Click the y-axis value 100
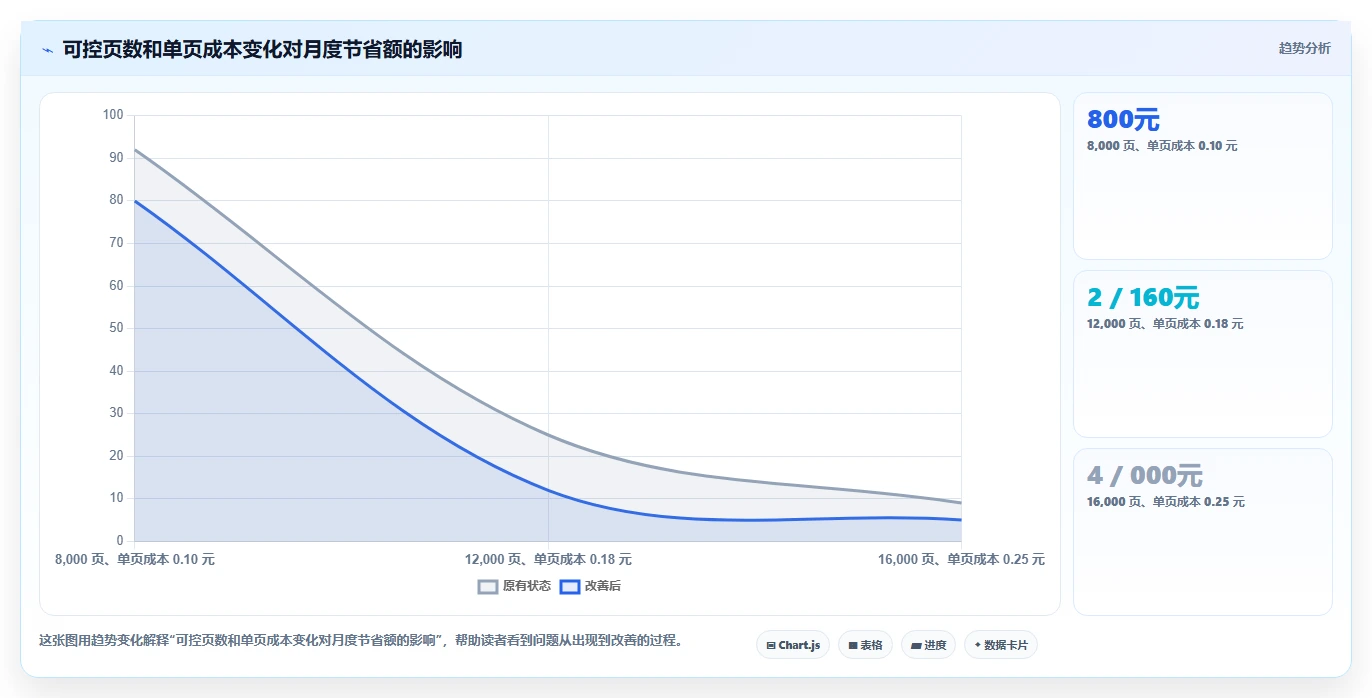The height and width of the screenshot is (698, 1372). (x=113, y=115)
